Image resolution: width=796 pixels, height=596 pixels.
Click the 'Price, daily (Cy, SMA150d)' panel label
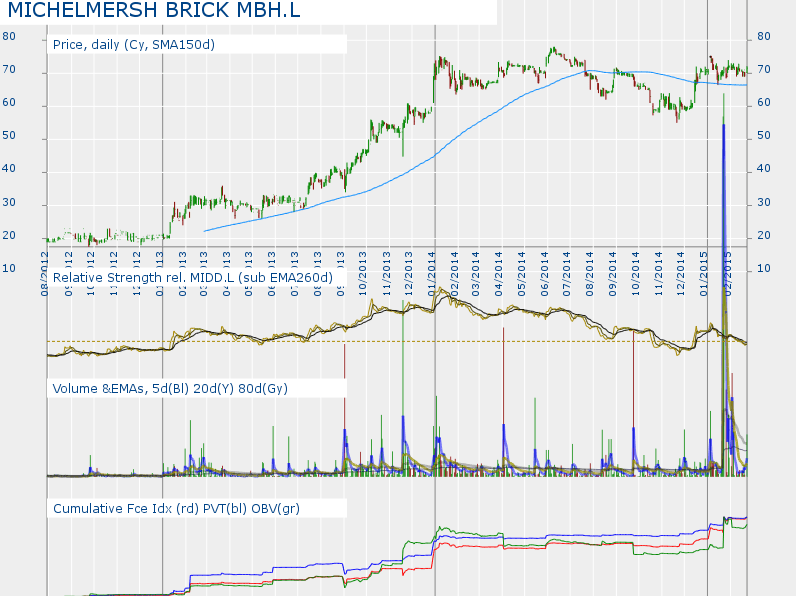134,45
